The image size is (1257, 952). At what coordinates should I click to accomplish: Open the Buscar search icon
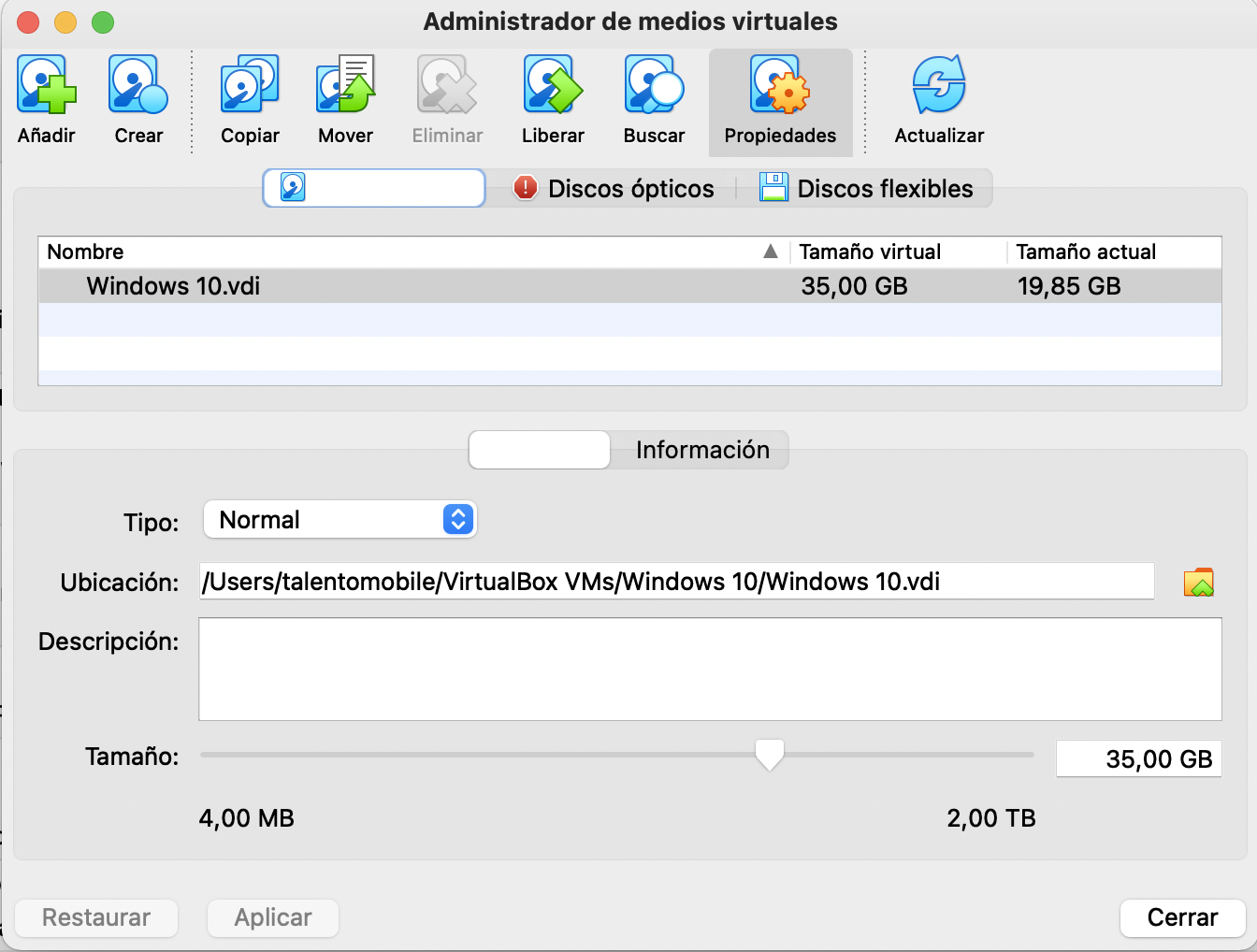click(x=654, y=86)
